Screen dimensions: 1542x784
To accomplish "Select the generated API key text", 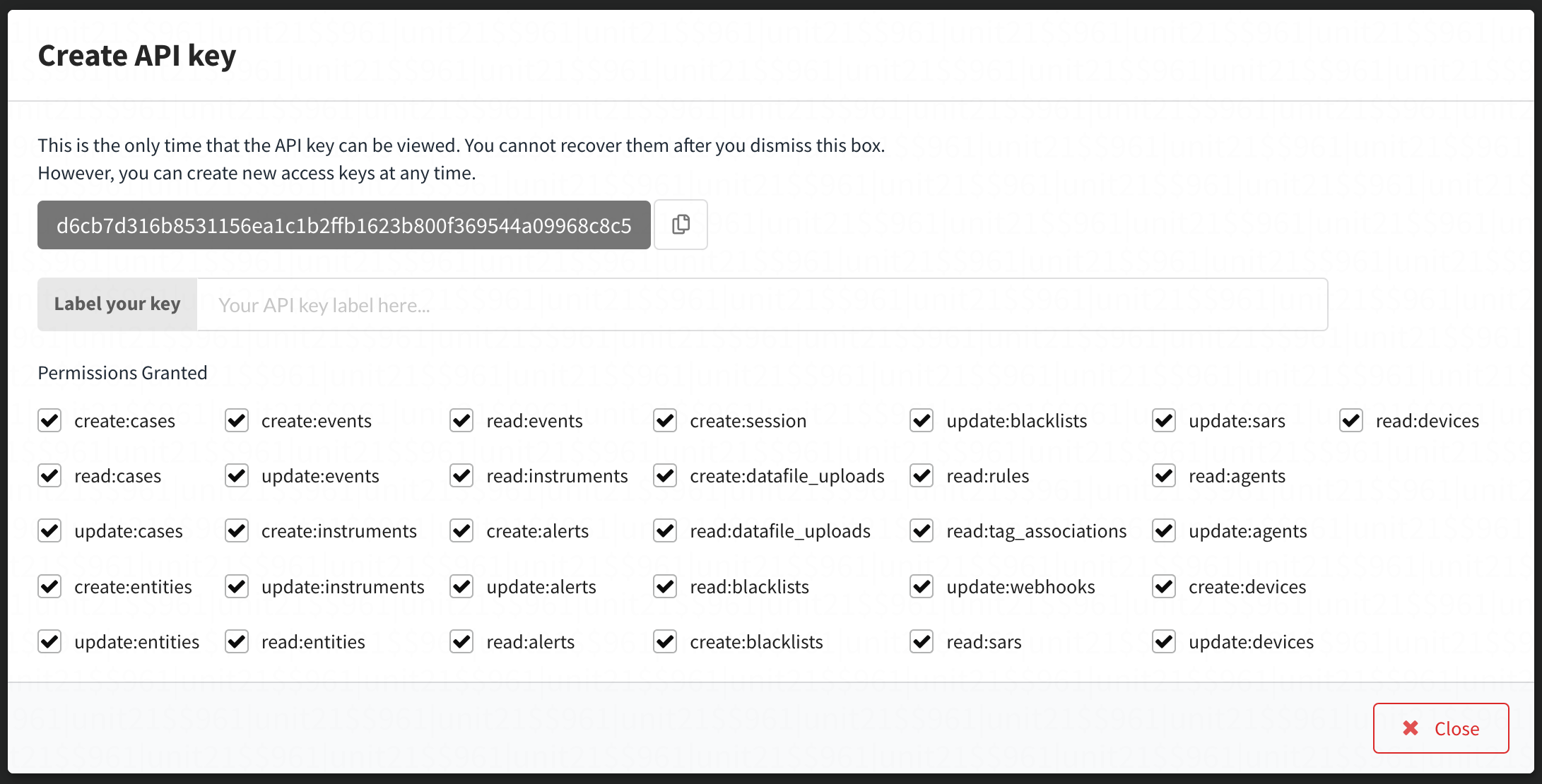I will coord(343,225).
